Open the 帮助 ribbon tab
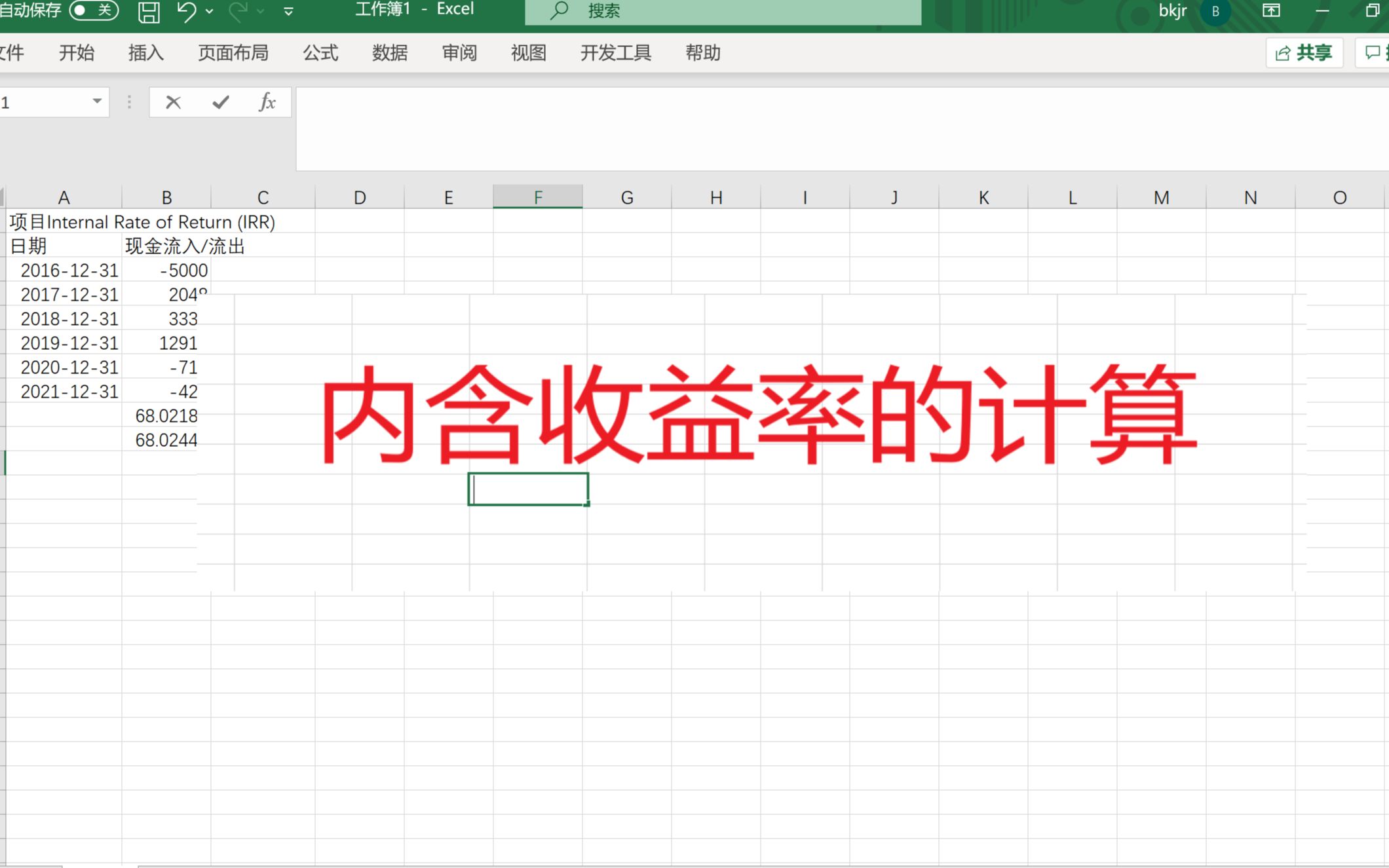1389x868 pixels. pos(703,53)
